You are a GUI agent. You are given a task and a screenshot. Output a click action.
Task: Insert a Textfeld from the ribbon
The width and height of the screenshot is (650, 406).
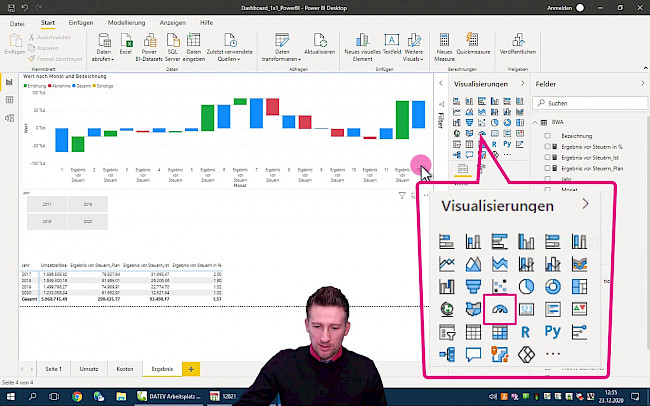coord(391,45)
